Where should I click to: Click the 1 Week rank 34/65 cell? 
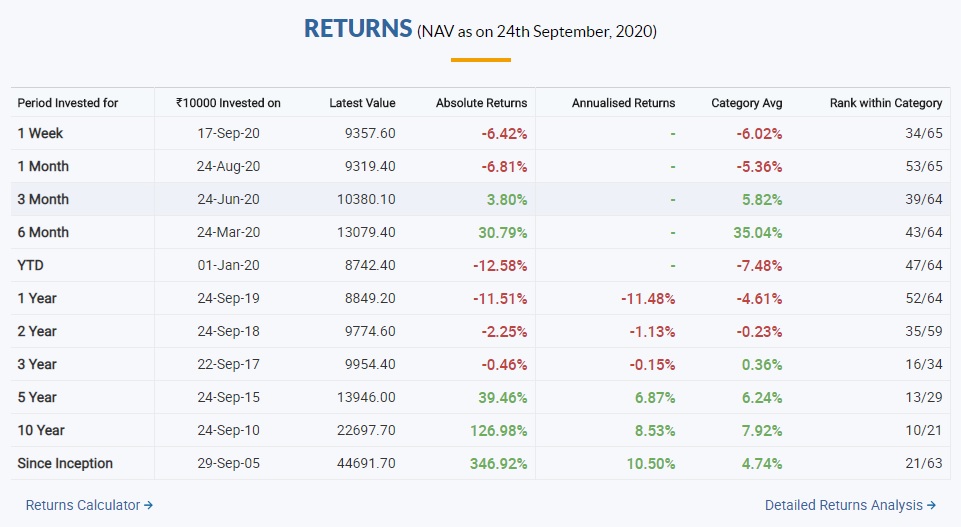pyautogui.click(x=921, y=133)
